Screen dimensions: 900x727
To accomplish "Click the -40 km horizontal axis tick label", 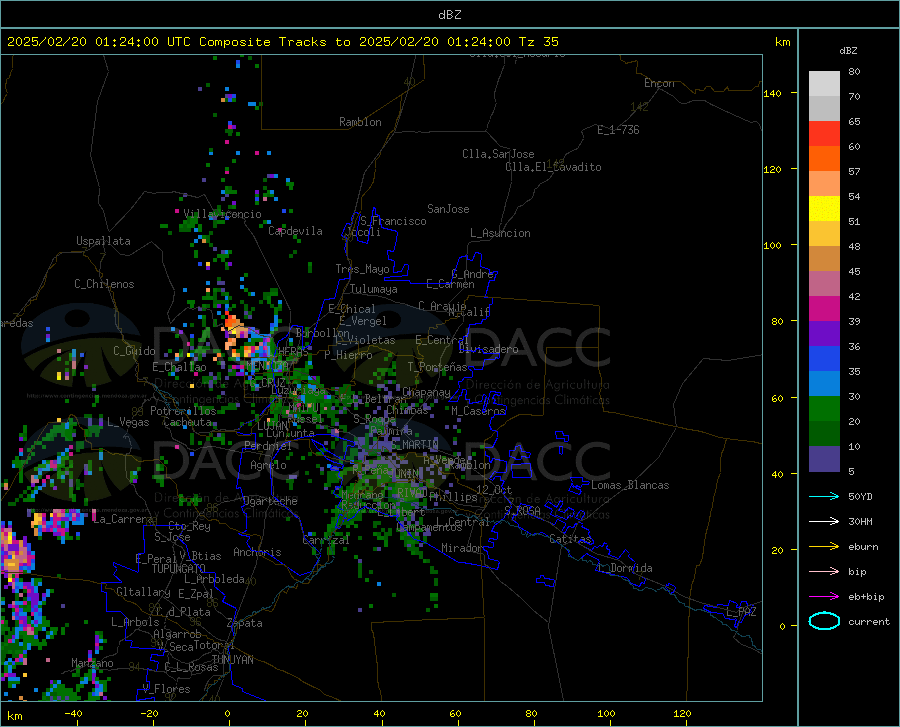I will [x=73, y=714].
